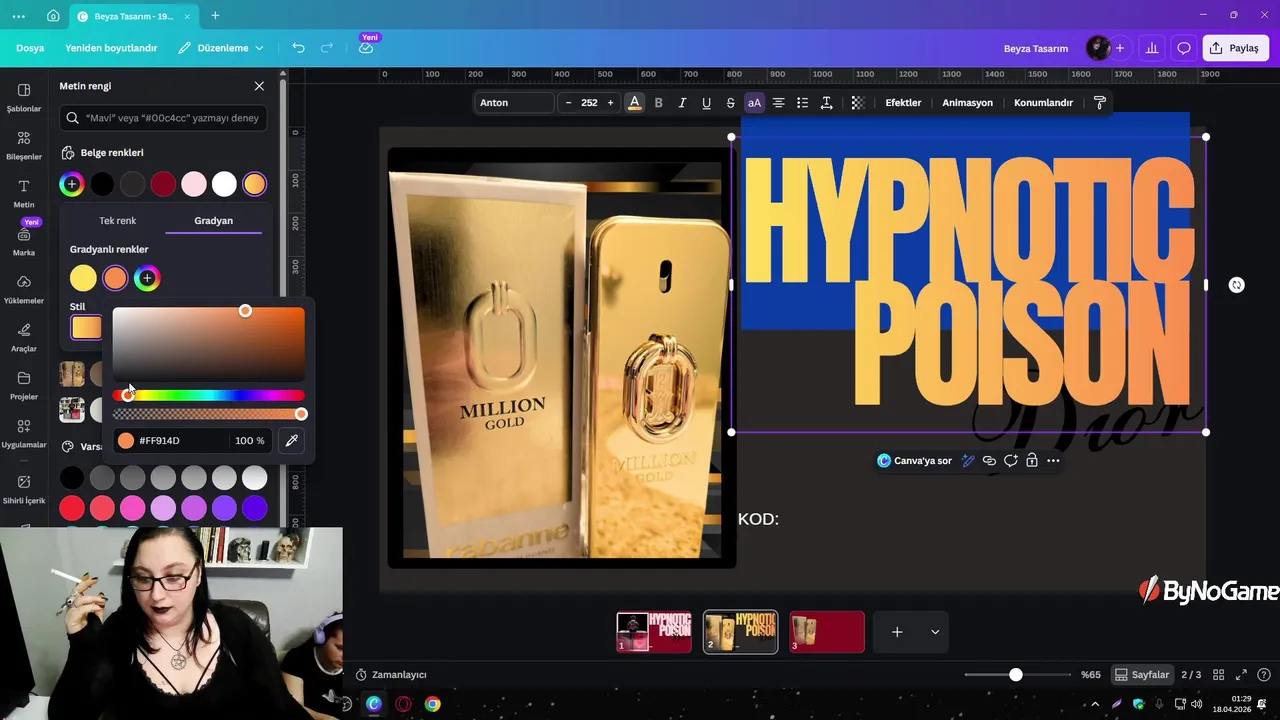Pick color with the eyedropper tool
Image resolution: width=1280 pixels, height=720 pixels.
tap(292, 440)
